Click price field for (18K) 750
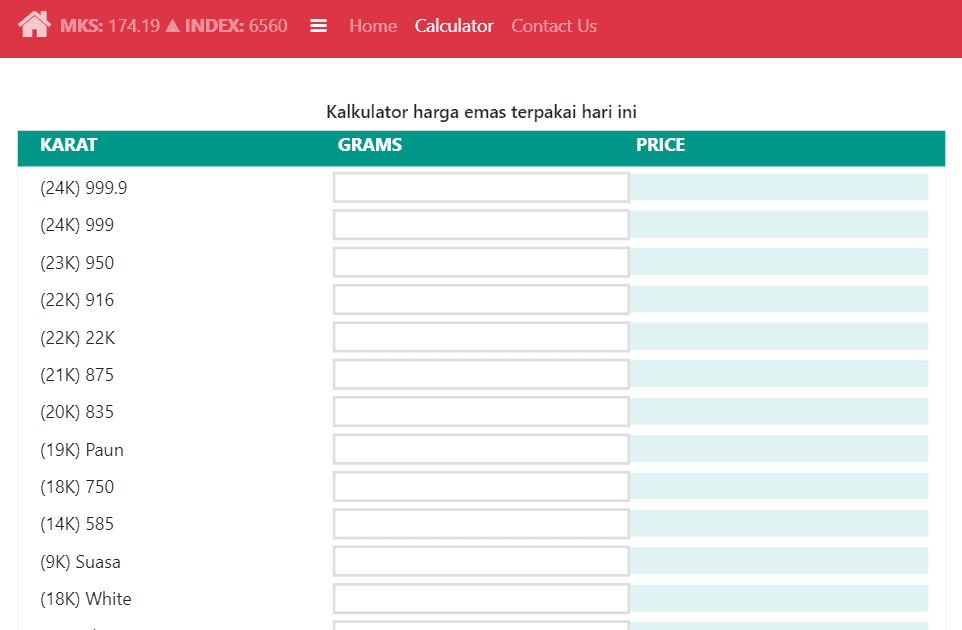 pyautogui.click(x=779, y=486)
